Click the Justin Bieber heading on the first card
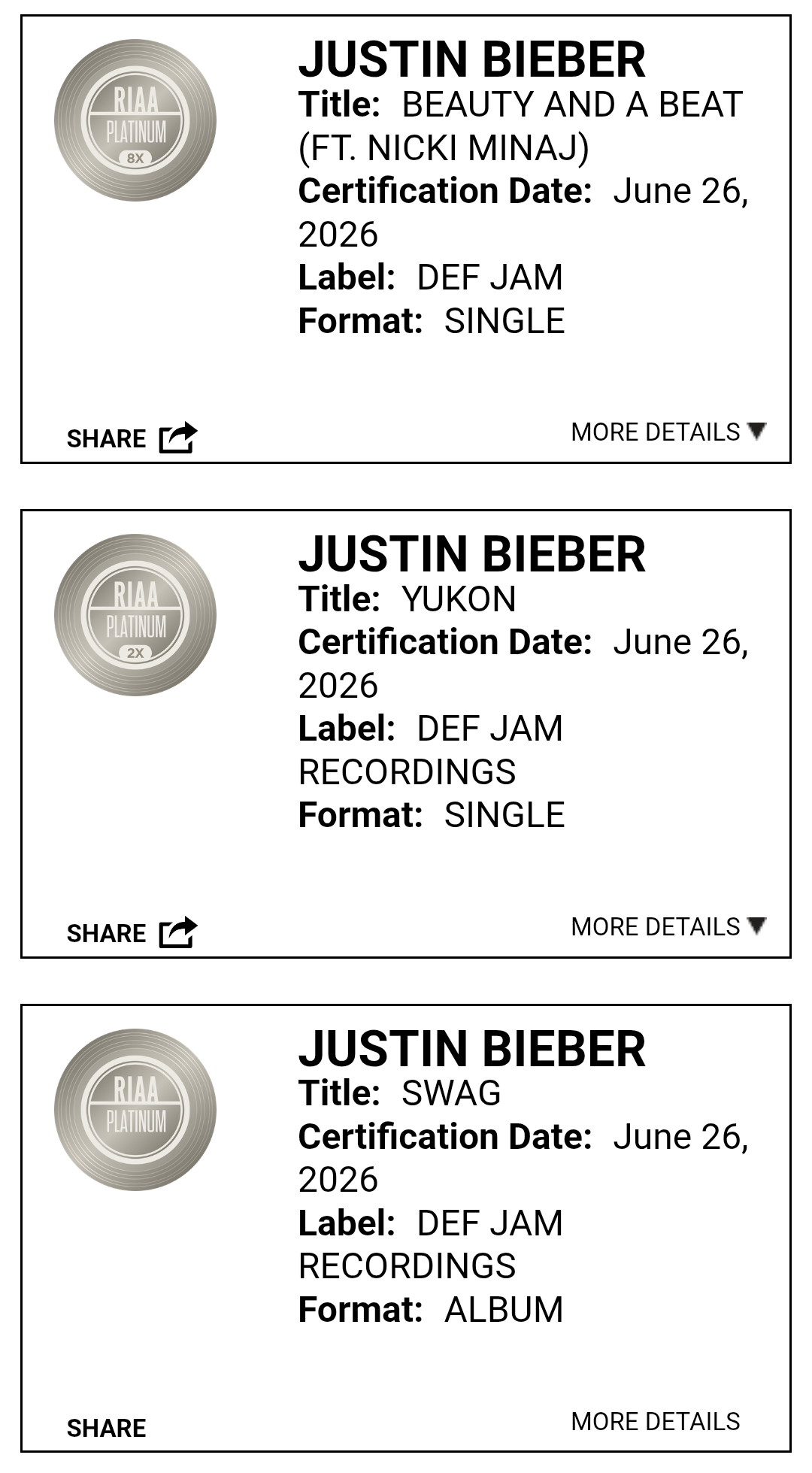The image size is (812, 1473). [472, 59]
